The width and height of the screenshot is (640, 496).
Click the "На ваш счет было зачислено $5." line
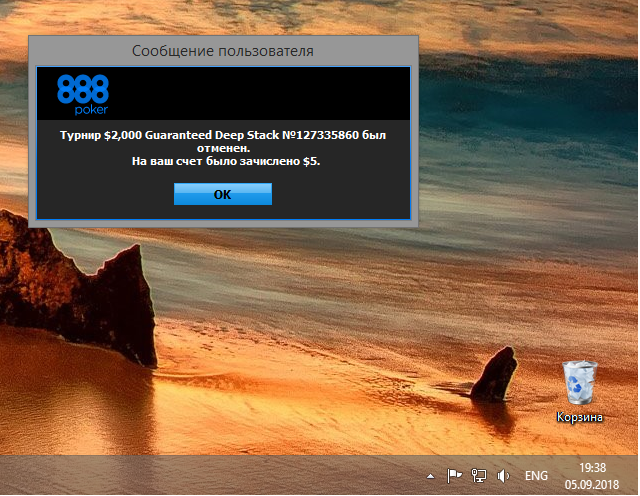coord(226,161)
